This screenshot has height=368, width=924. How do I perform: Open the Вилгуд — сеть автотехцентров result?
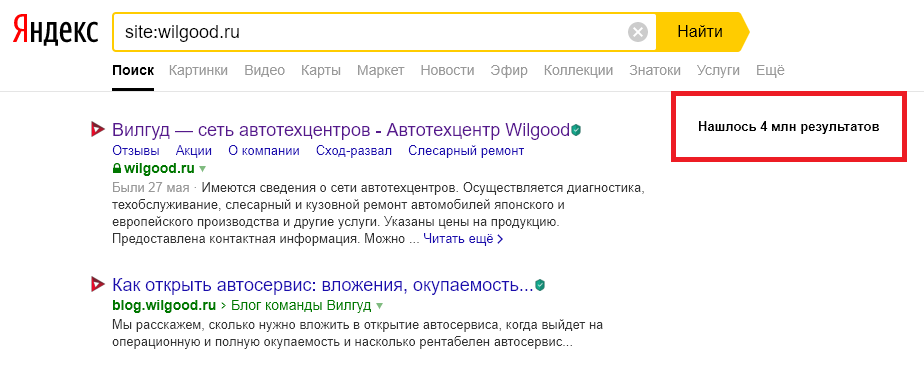341,129
